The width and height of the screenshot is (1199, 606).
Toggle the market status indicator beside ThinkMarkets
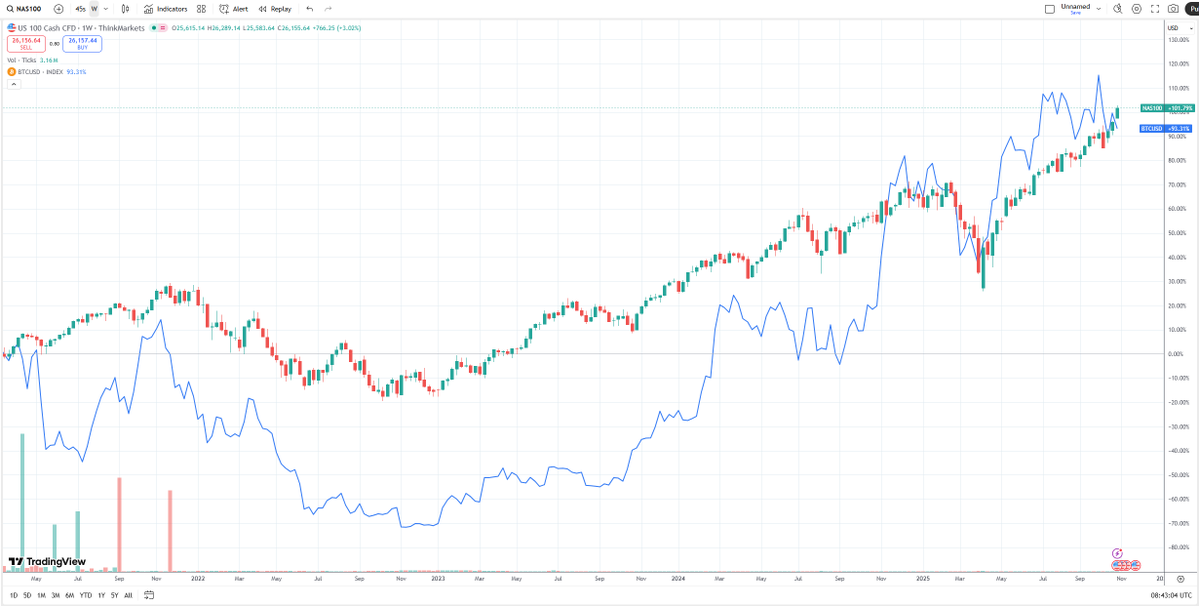[x=153, y=28]
